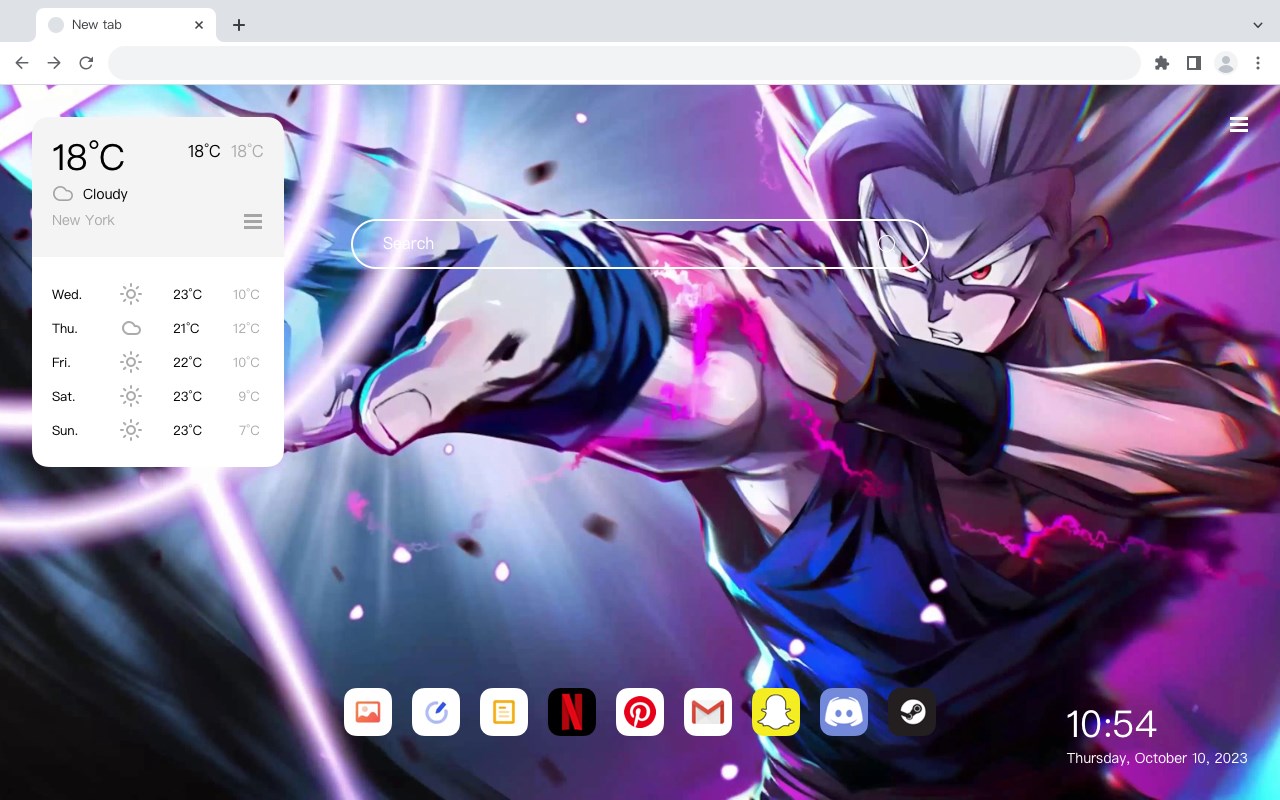Open the Gmail shortcut icon

[x=708, y=712]
